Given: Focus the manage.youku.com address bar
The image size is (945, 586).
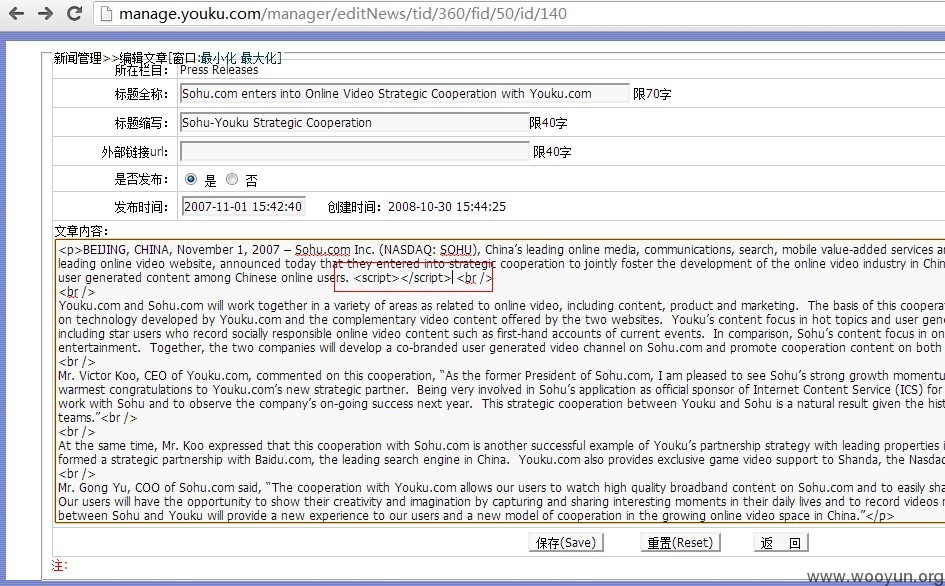Looking at the screenshot, I should [x=518, y=13].
